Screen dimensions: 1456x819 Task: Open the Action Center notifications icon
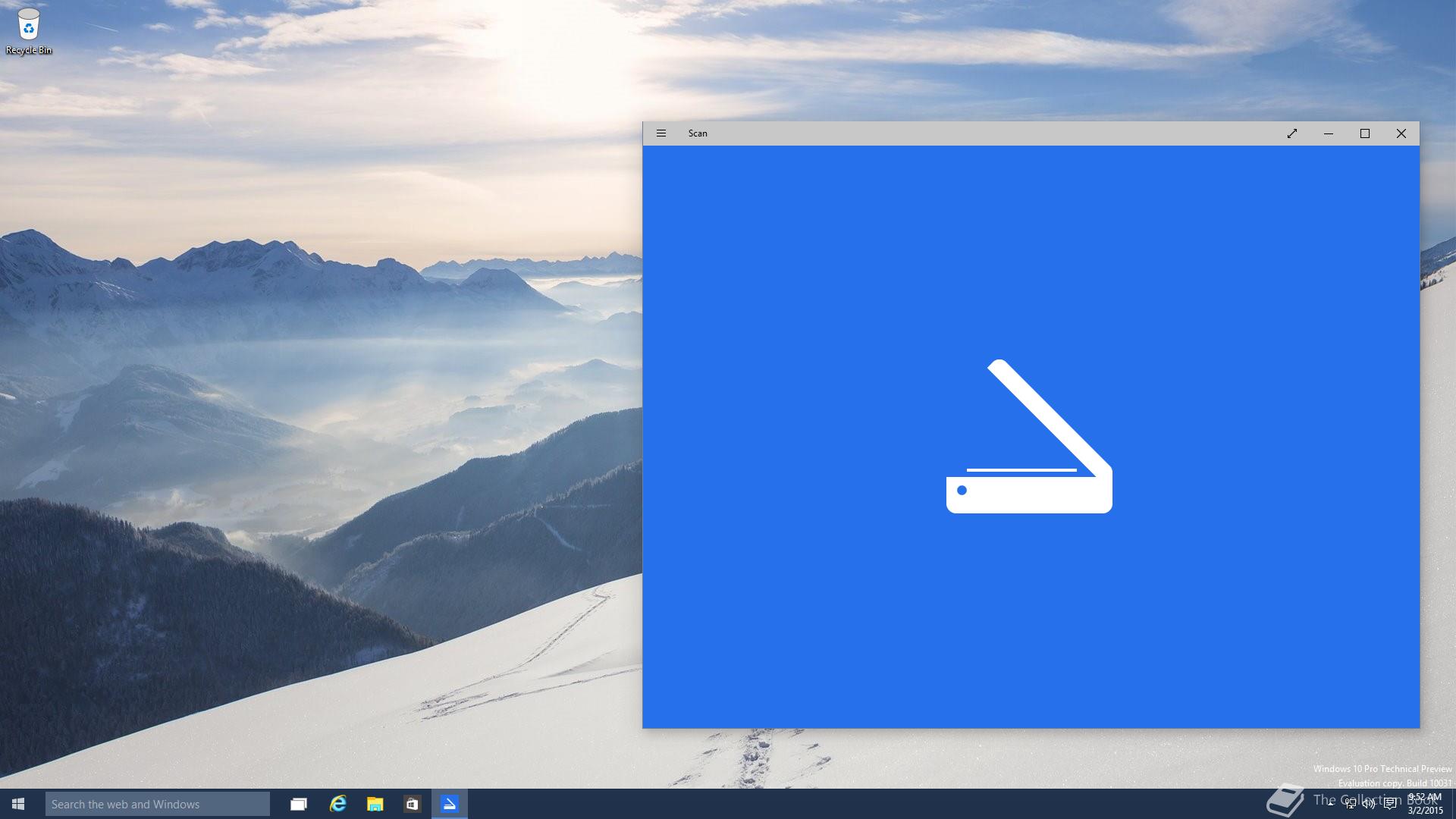[x=1390, y=804]
